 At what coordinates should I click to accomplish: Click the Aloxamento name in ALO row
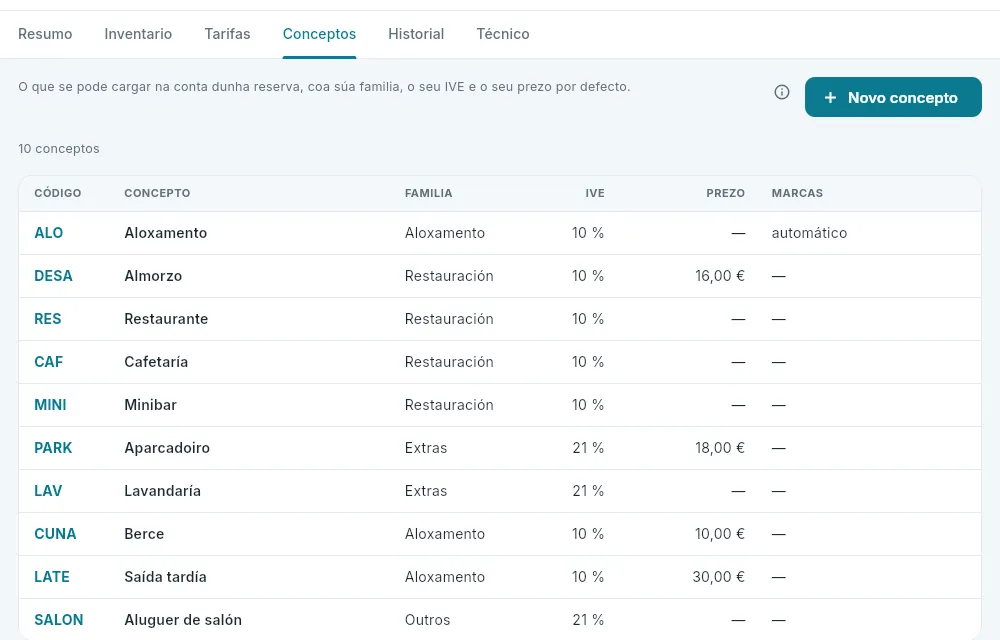[166, 233]
